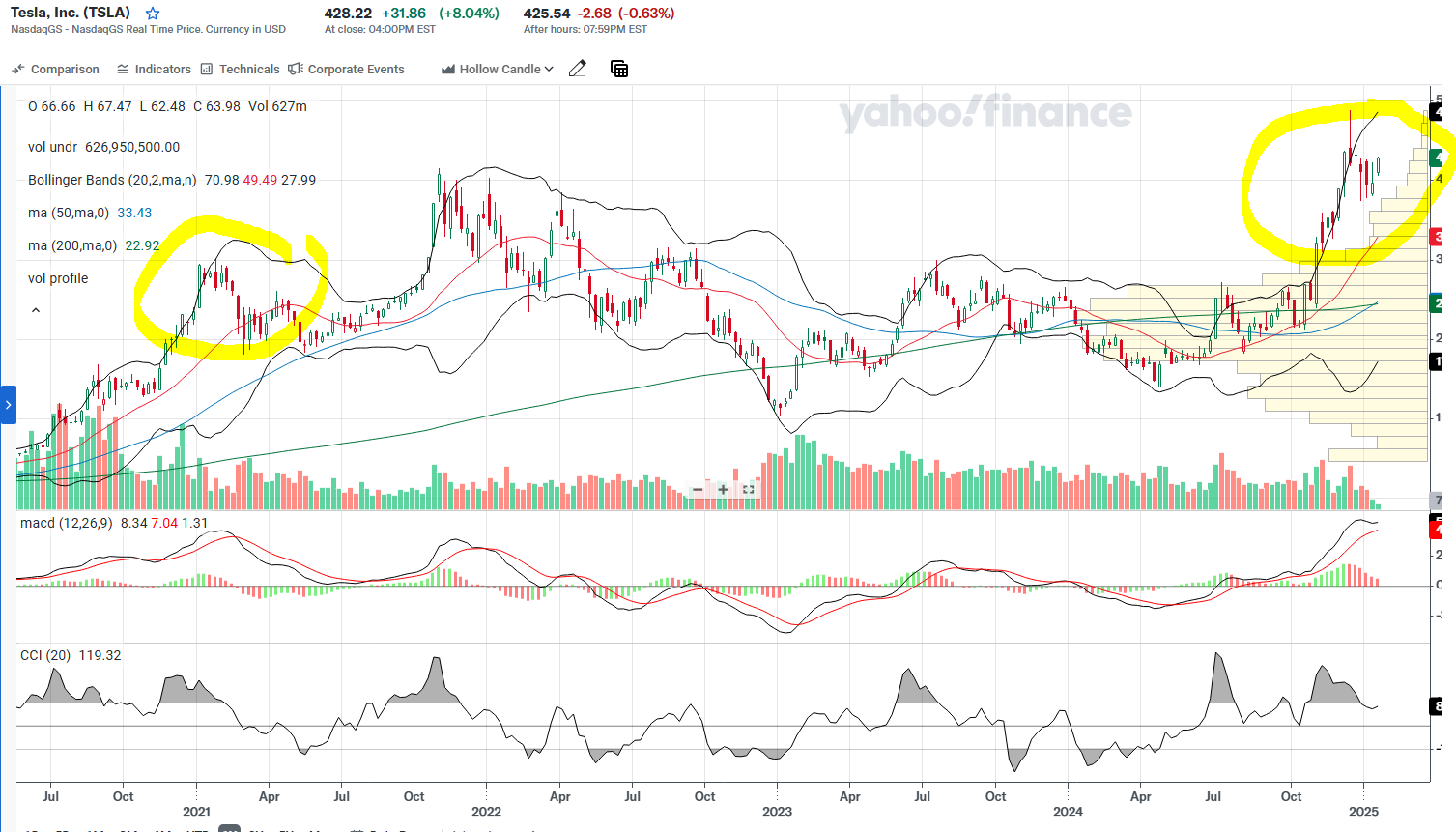Click the Tesla, Inc. (TSLA) title
This screenshot has width=1456, height=832.
pos(71,13)
